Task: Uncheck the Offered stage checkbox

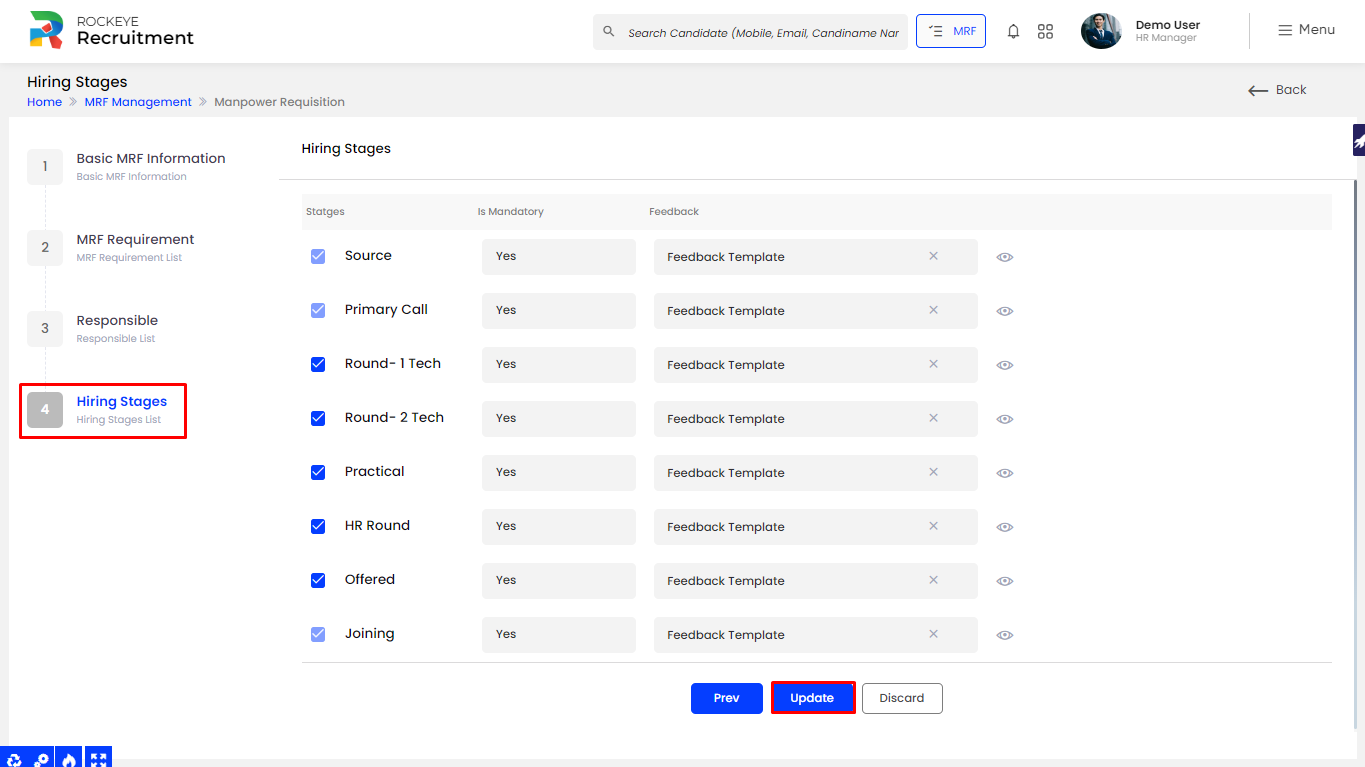Action: click(318, 580)
